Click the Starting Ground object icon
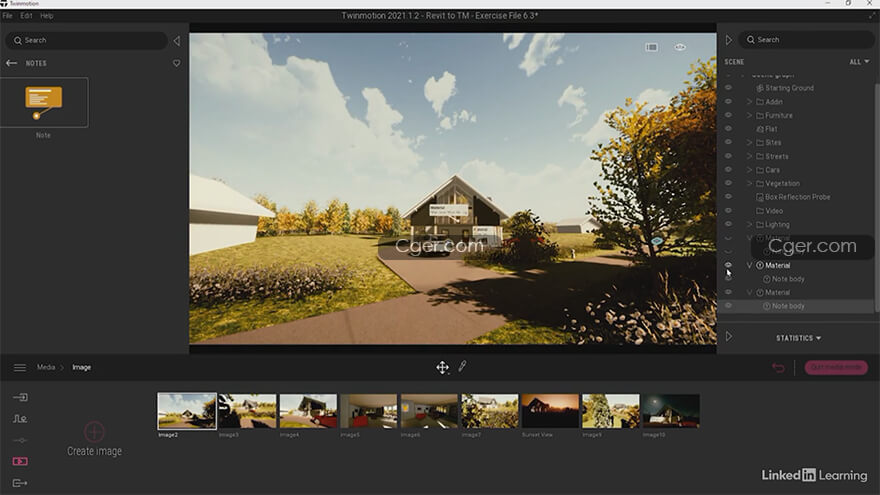The image size is (880, 495). (759, 88)
